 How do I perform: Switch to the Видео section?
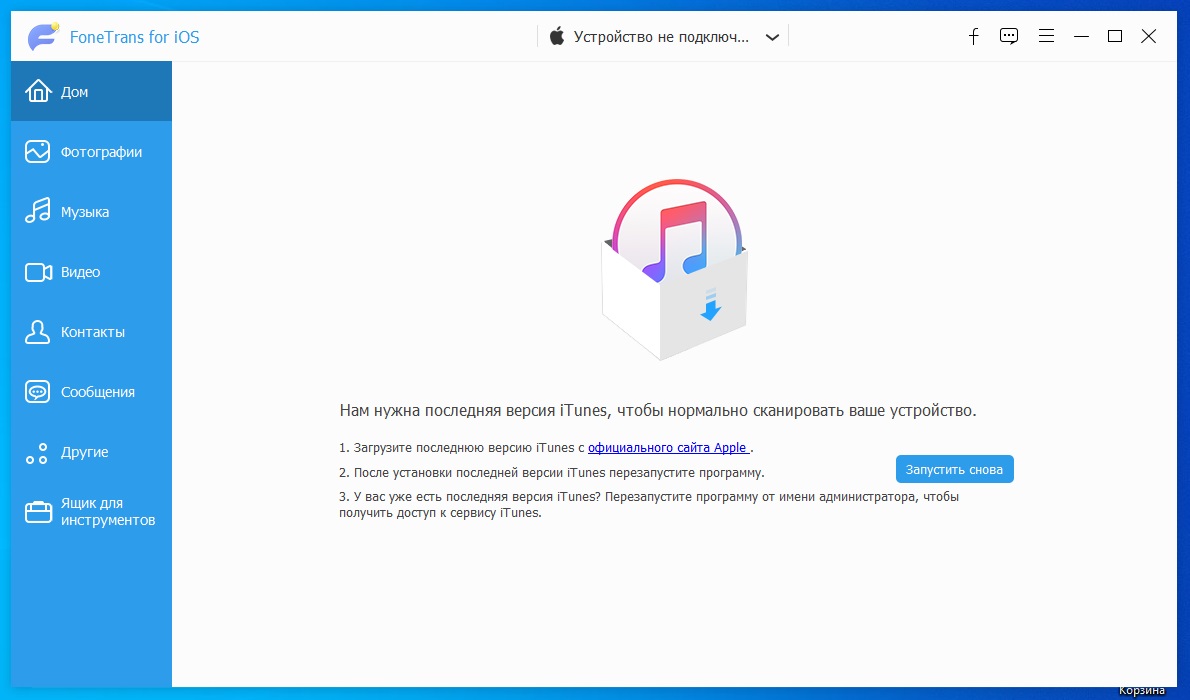point(91,271)
